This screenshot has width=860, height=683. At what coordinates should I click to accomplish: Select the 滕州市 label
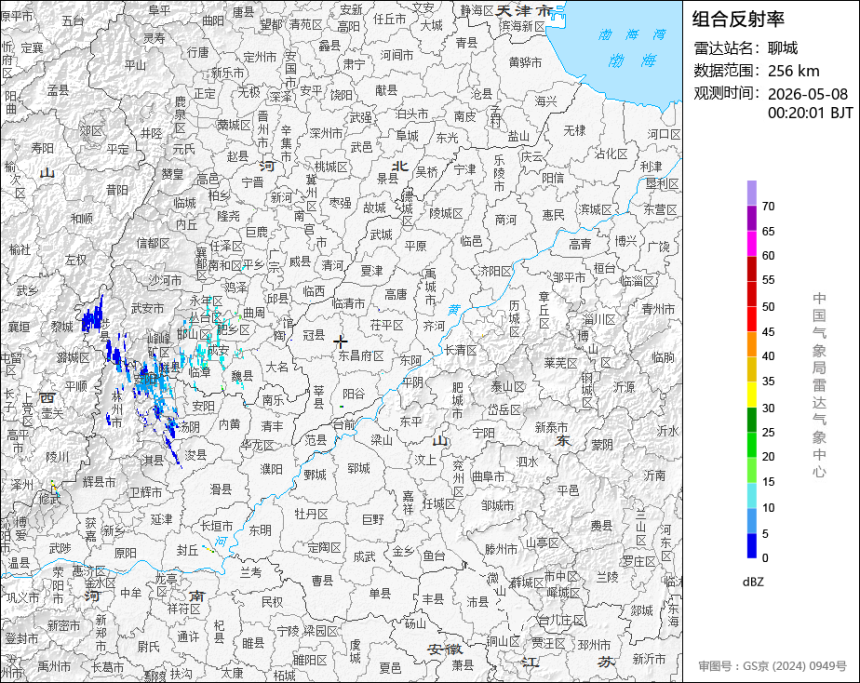[x=501, y=549]
